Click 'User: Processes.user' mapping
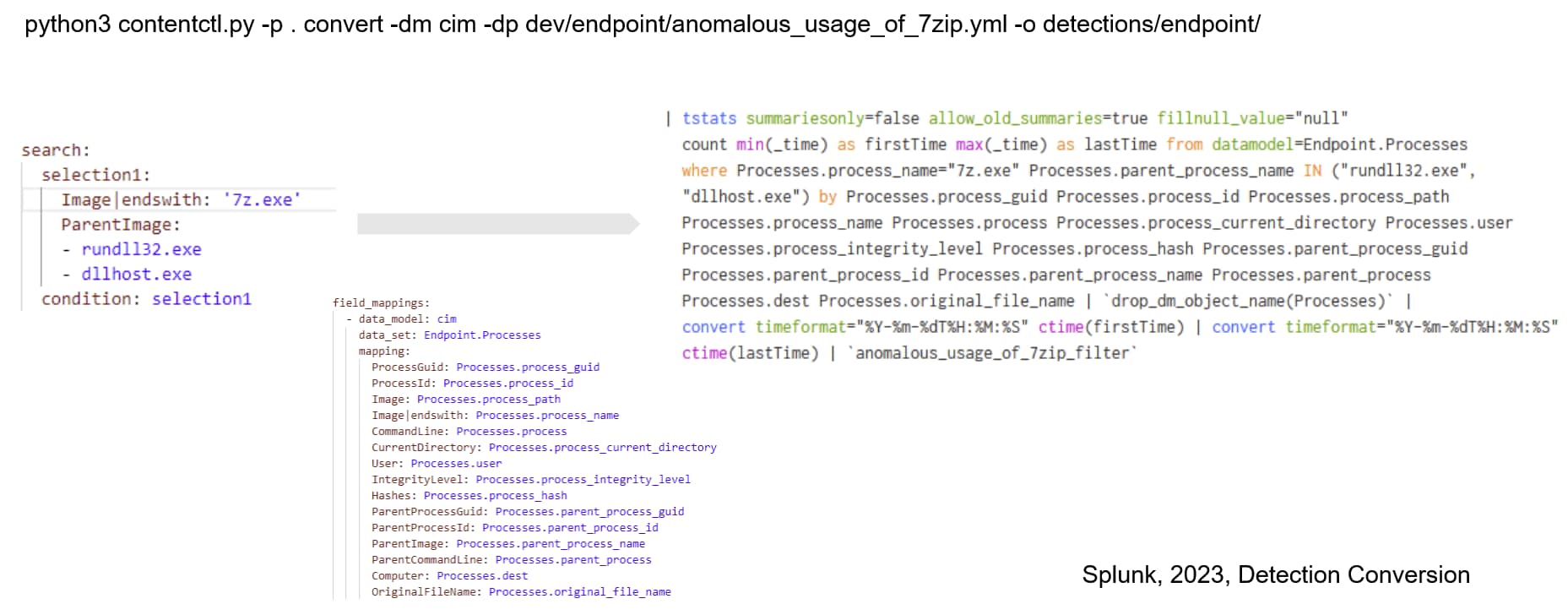This screenshot has height=615, width=1568. 437,464
